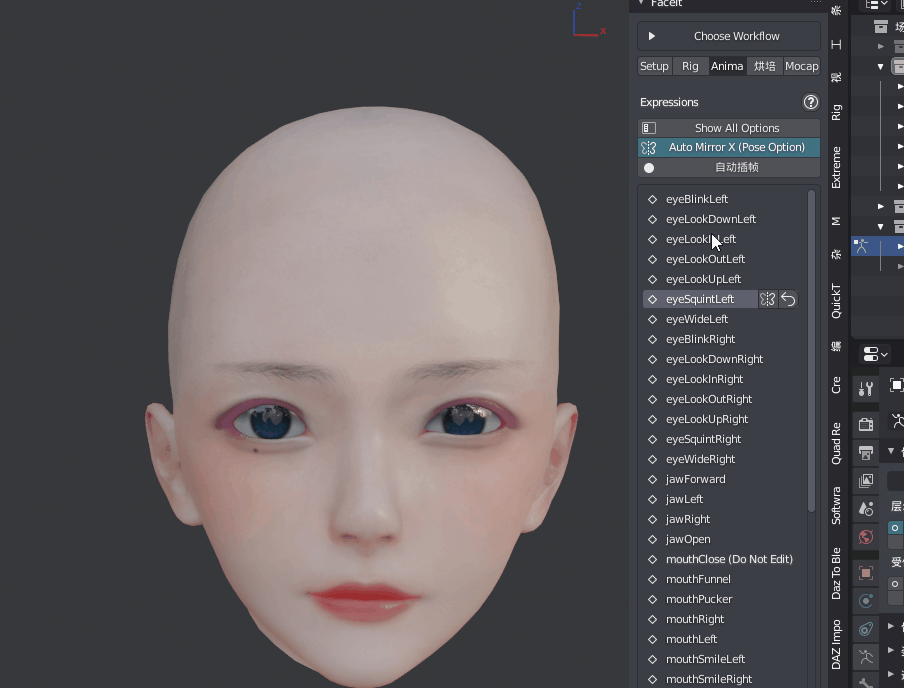Toggle Auto Mirror X (Pose Option)

(729, 148)
